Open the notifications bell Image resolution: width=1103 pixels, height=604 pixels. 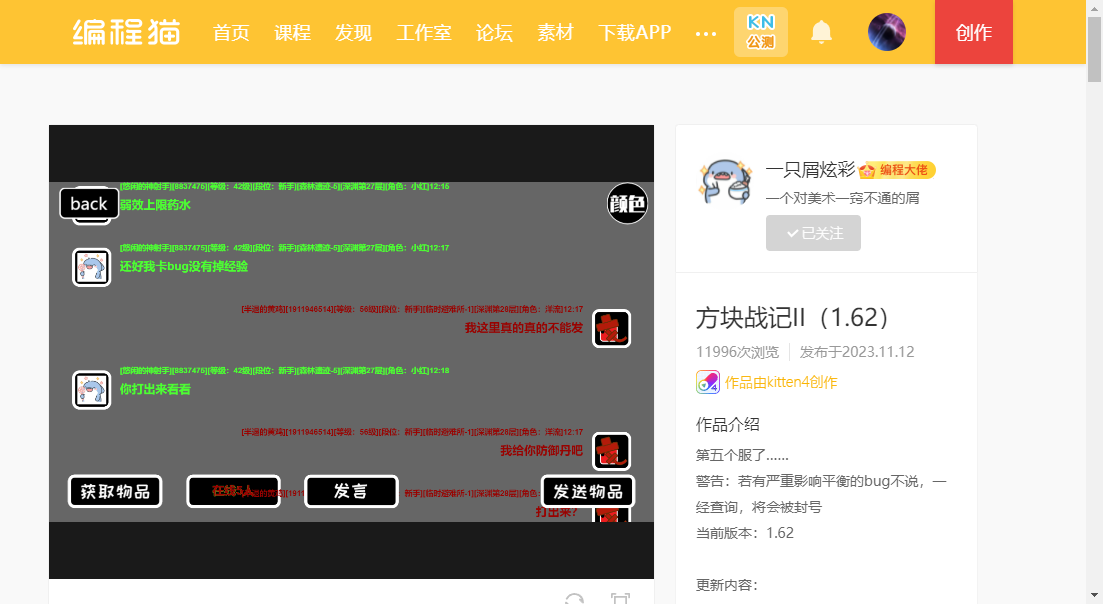pyautogui.click(x=821, y=32)
